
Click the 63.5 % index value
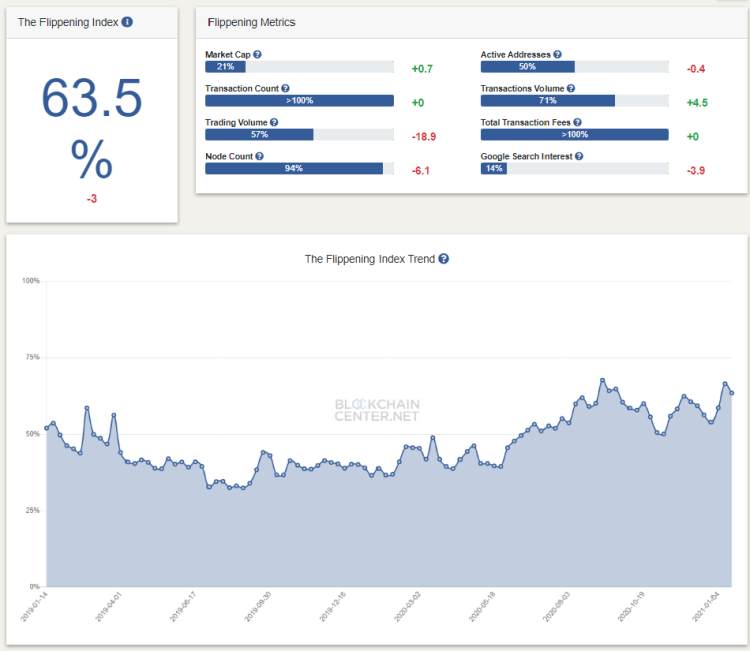tap(92, 128)
